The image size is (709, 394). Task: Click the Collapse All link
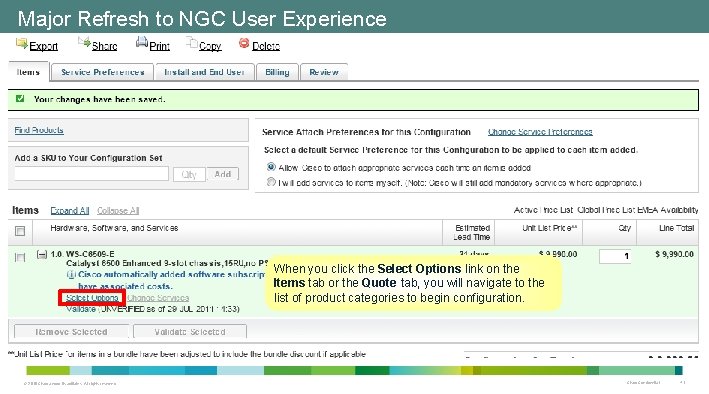point(118,211)
